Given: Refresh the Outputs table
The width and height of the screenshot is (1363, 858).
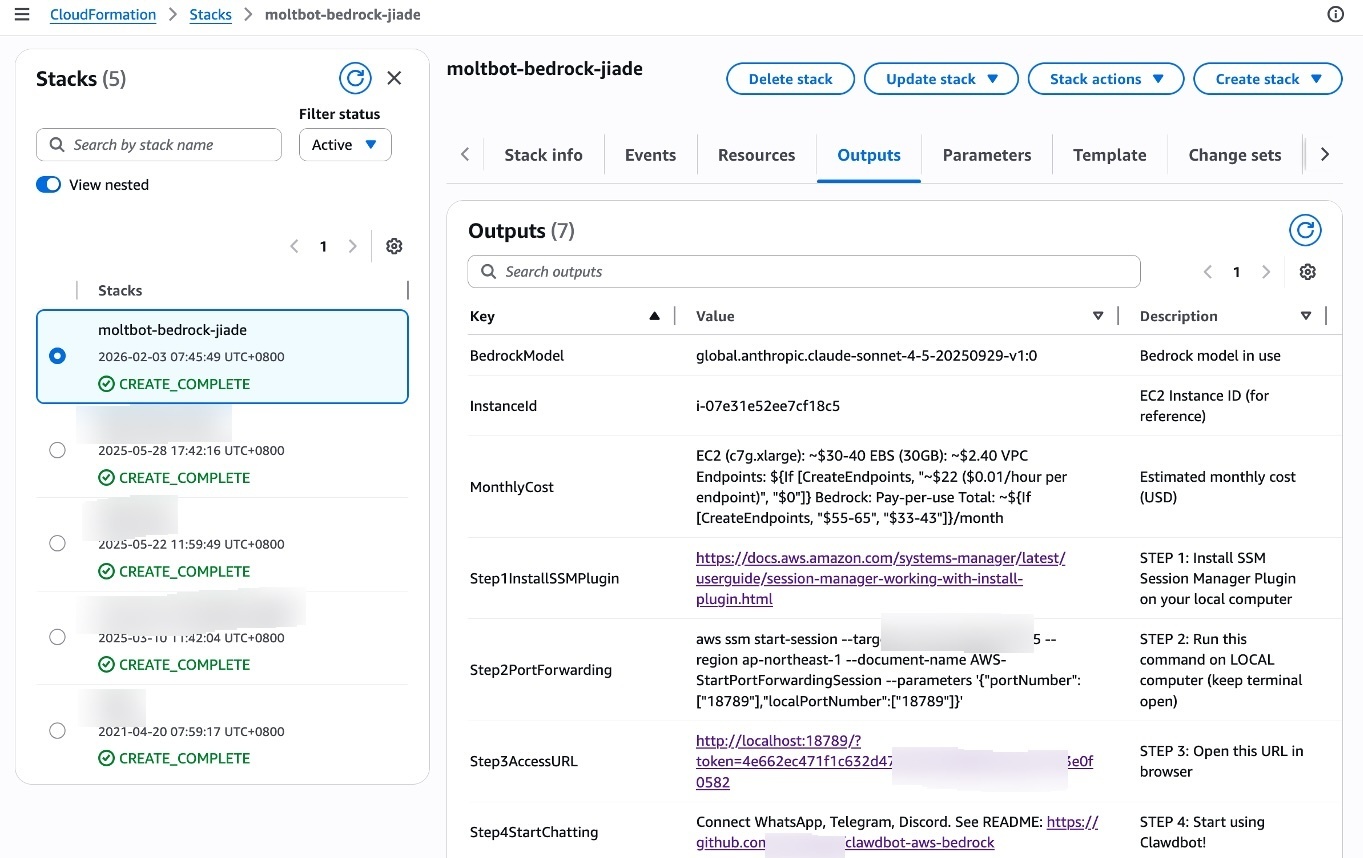Looking at the screenshot, I should pyautogui.click(x=1305, y=231).
